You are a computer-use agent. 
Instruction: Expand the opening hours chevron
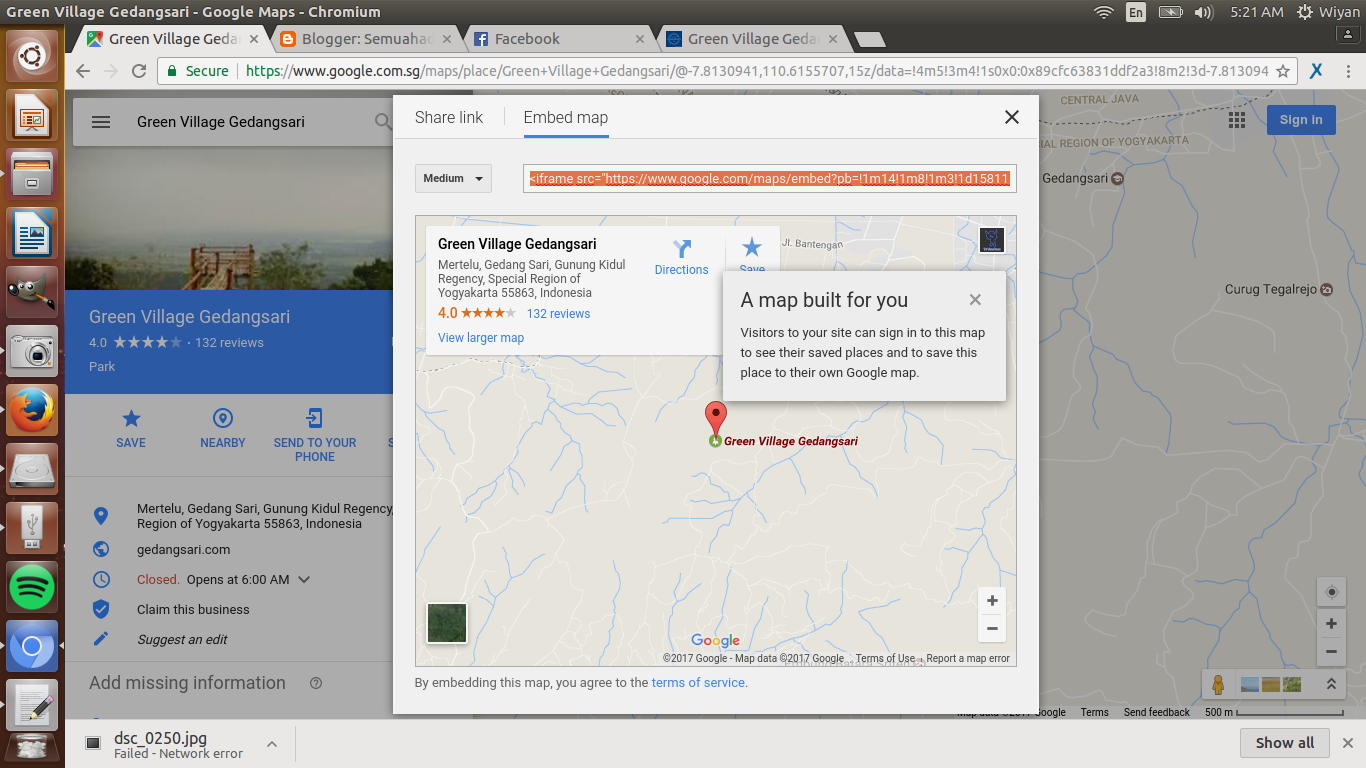[304, 579]
